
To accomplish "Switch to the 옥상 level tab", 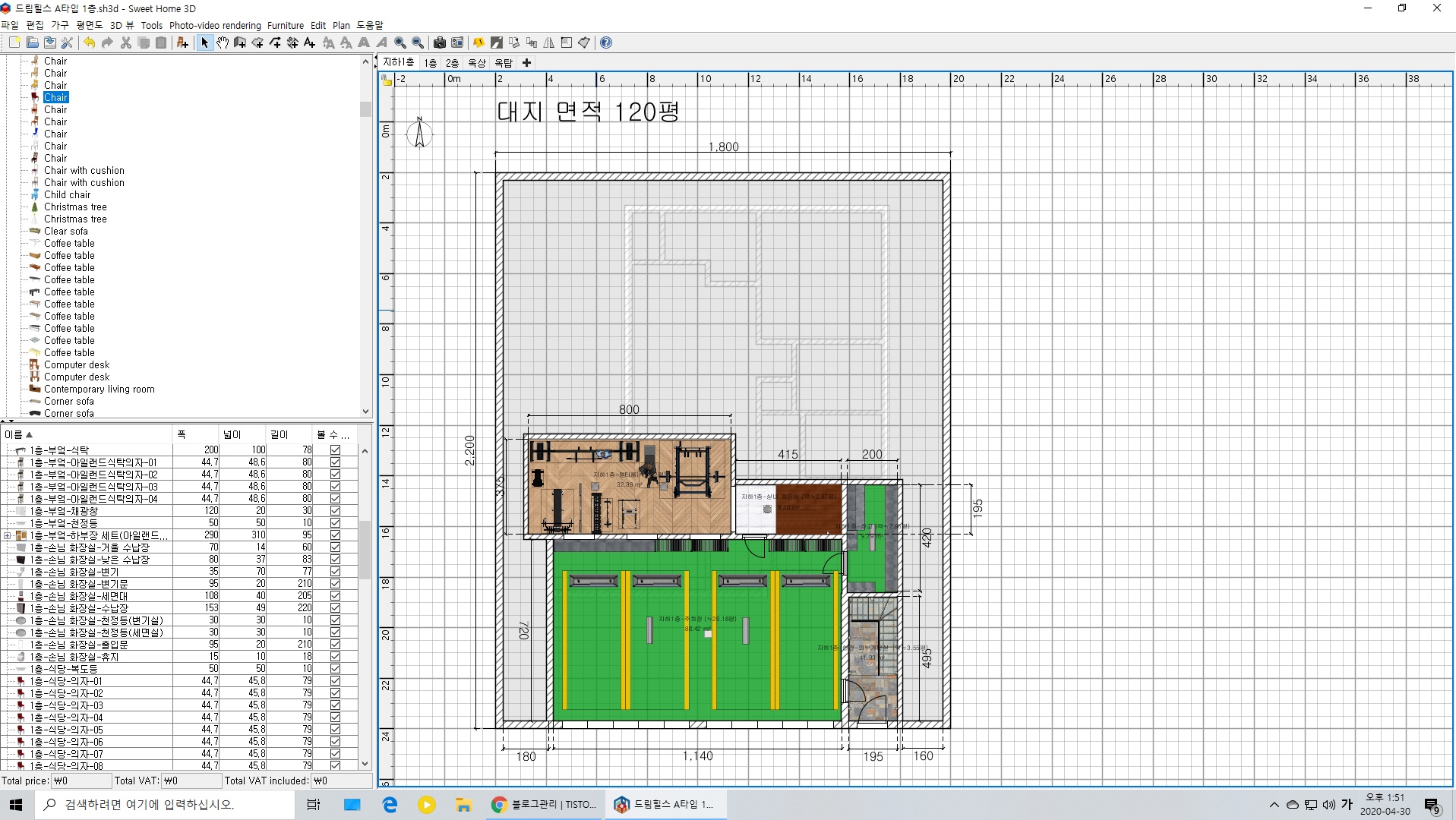I will pyautogui.click(x=476, y=63).
